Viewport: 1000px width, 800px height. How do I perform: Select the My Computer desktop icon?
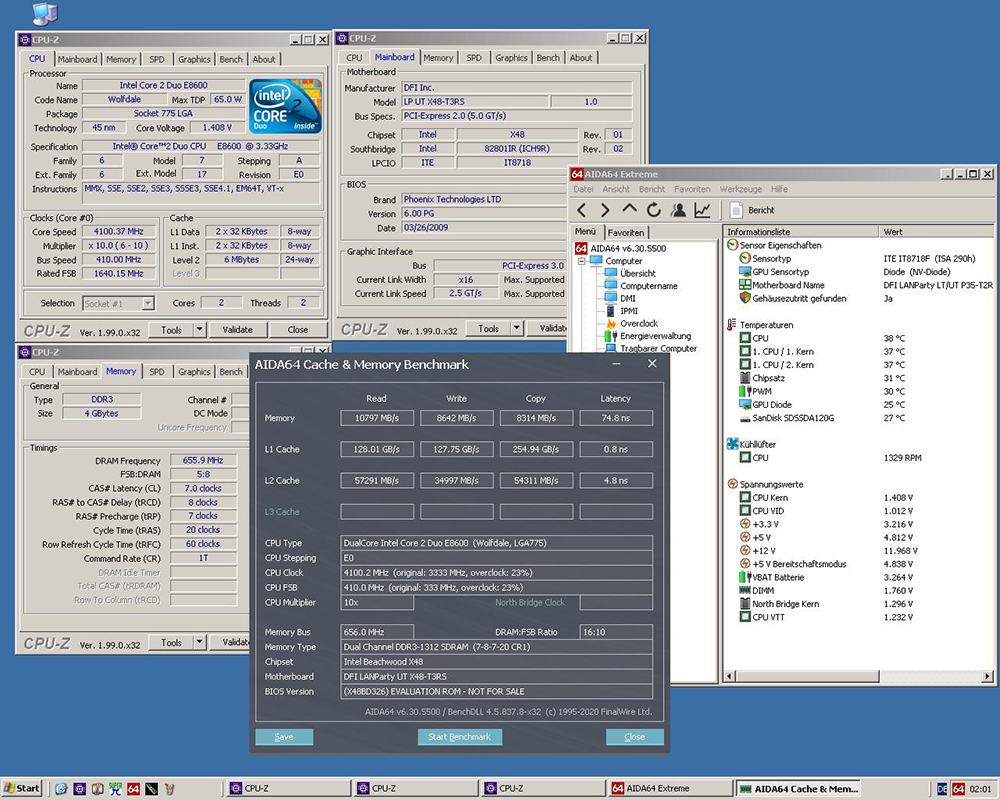tap(45, 13)
